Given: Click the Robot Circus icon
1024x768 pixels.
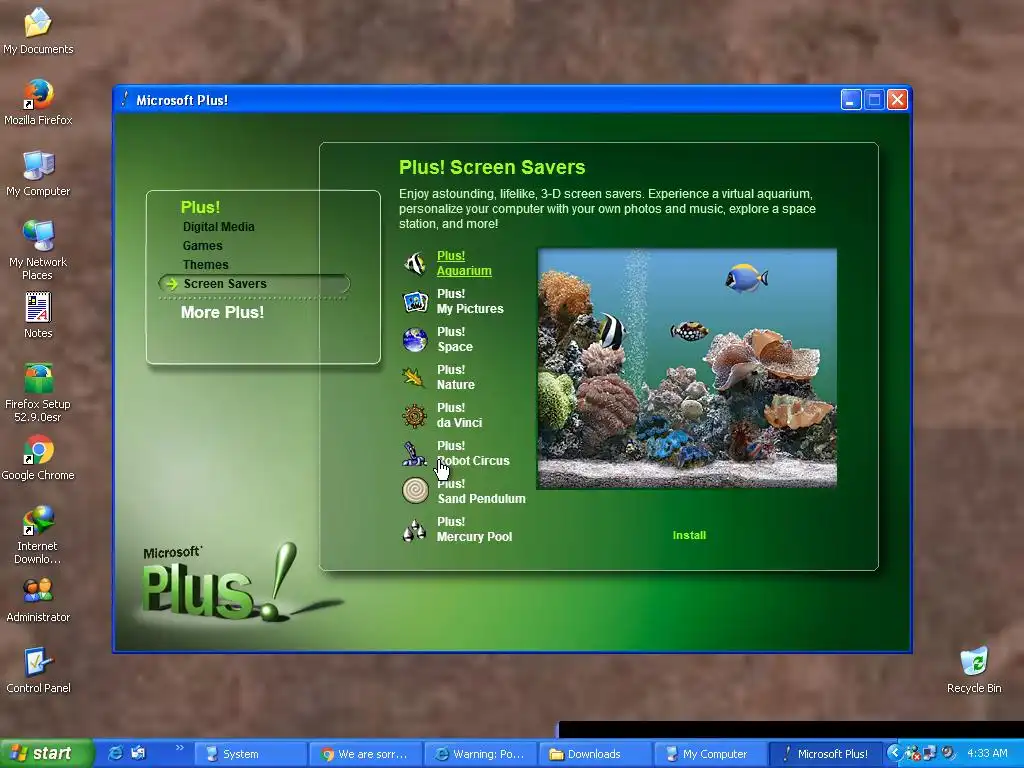Looking at the screenshot, I should [414, 453].
